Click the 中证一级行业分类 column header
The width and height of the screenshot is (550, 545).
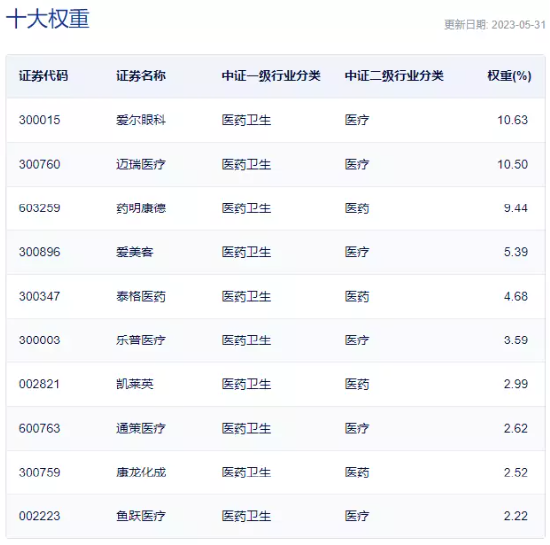pos(271,76)
